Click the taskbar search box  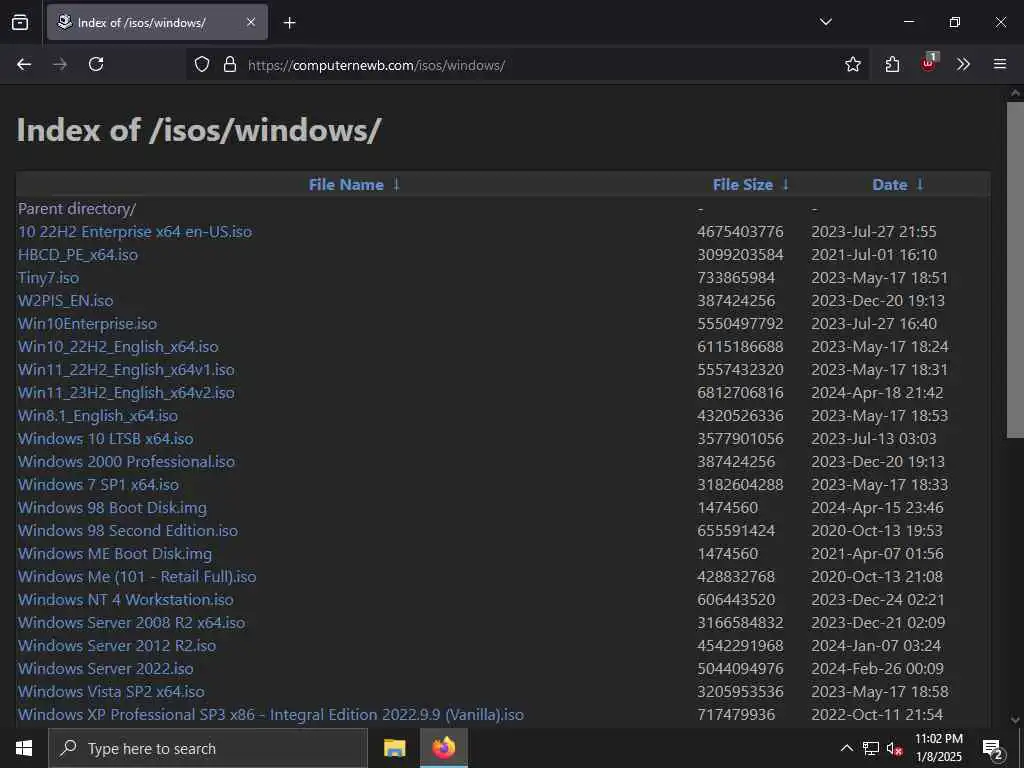click(x=208, y=748)
